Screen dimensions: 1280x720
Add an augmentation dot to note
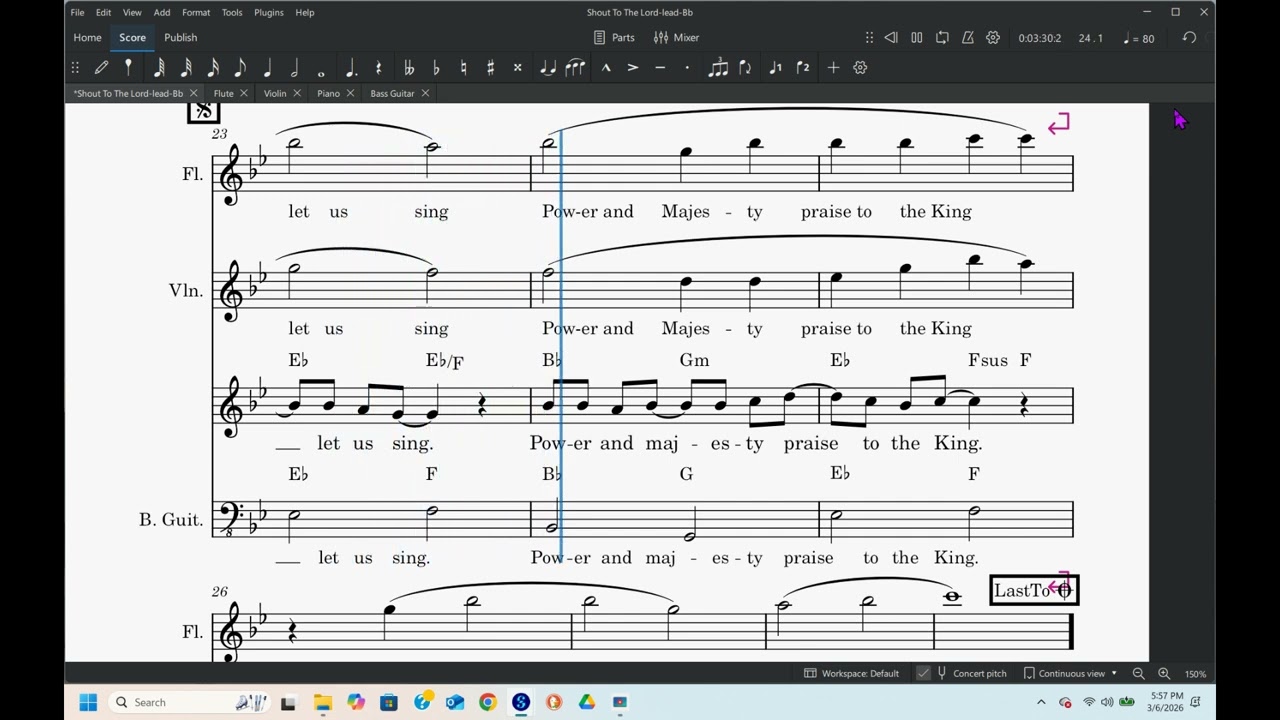point(351,67)
